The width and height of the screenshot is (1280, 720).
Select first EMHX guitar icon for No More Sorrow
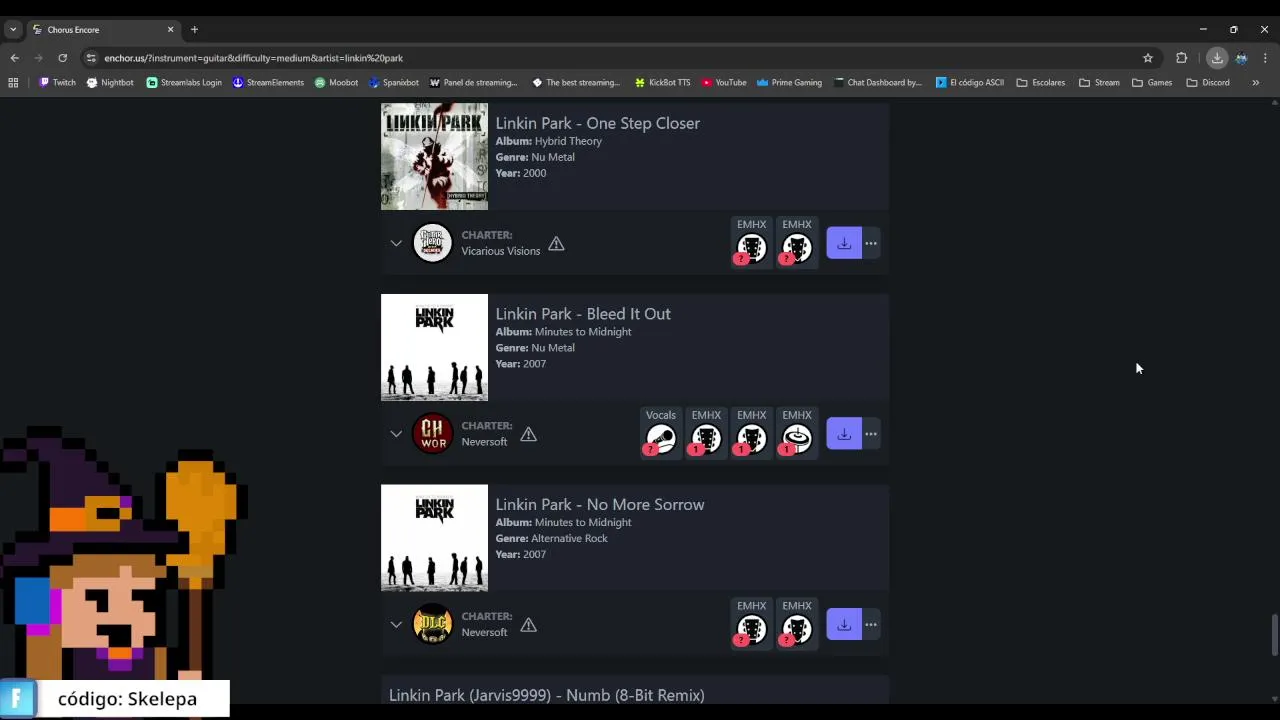751,624
